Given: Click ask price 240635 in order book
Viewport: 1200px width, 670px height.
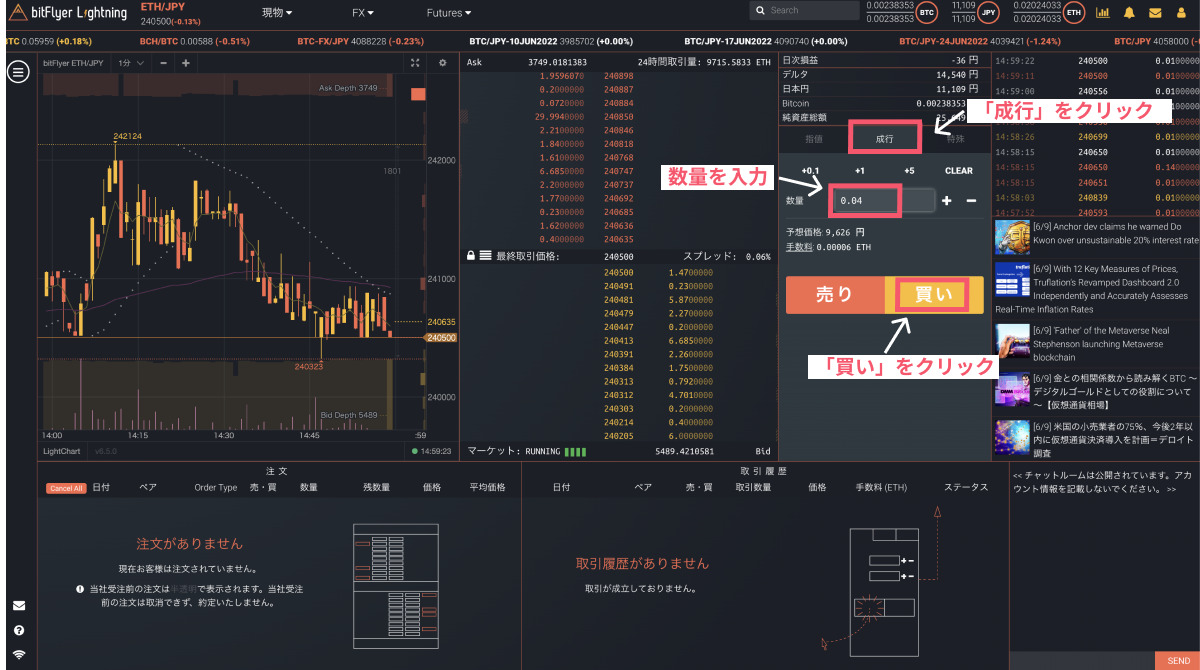Looking at the screenshot, I should point(619,239).
